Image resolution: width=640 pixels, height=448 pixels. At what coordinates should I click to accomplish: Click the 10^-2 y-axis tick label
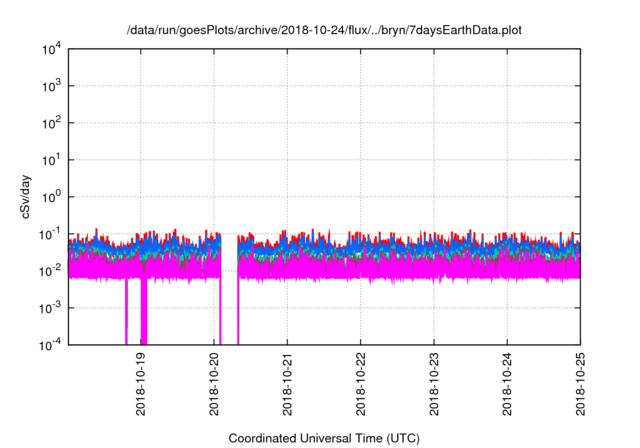[x=50, y=271]
